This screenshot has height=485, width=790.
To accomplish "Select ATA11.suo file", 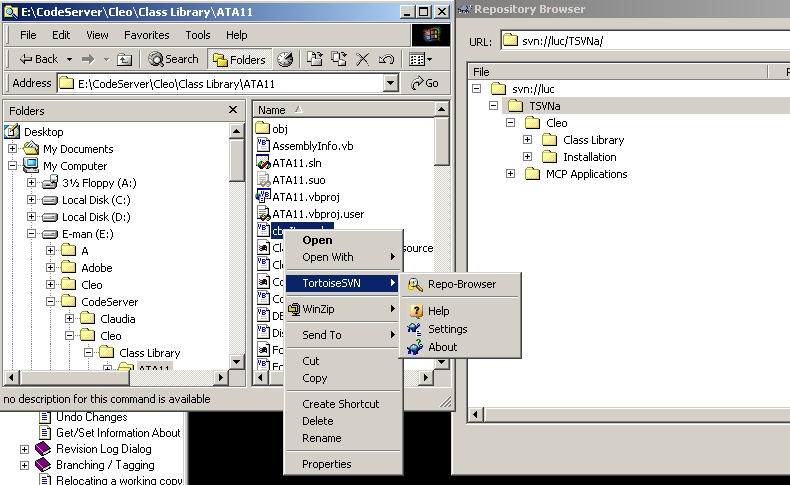I will tap(291, 180).
